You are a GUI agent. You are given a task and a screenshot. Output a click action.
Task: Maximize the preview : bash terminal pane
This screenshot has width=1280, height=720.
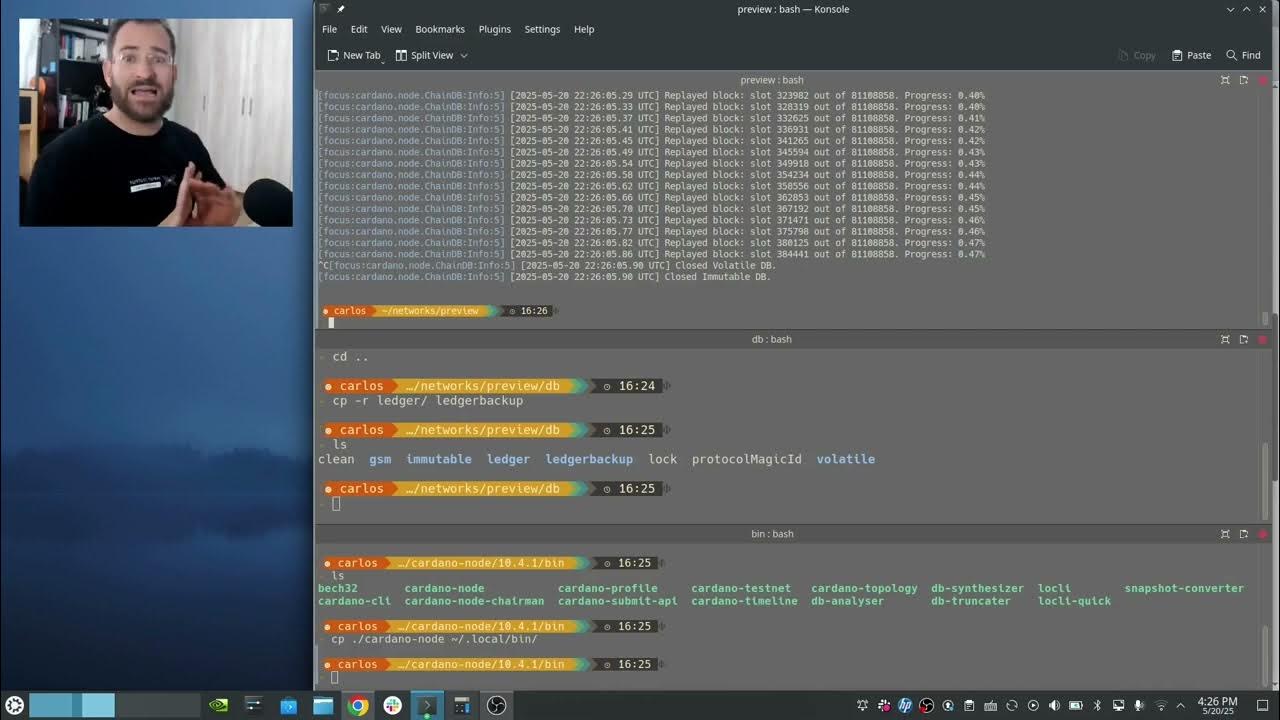[x=1225, y=80]
